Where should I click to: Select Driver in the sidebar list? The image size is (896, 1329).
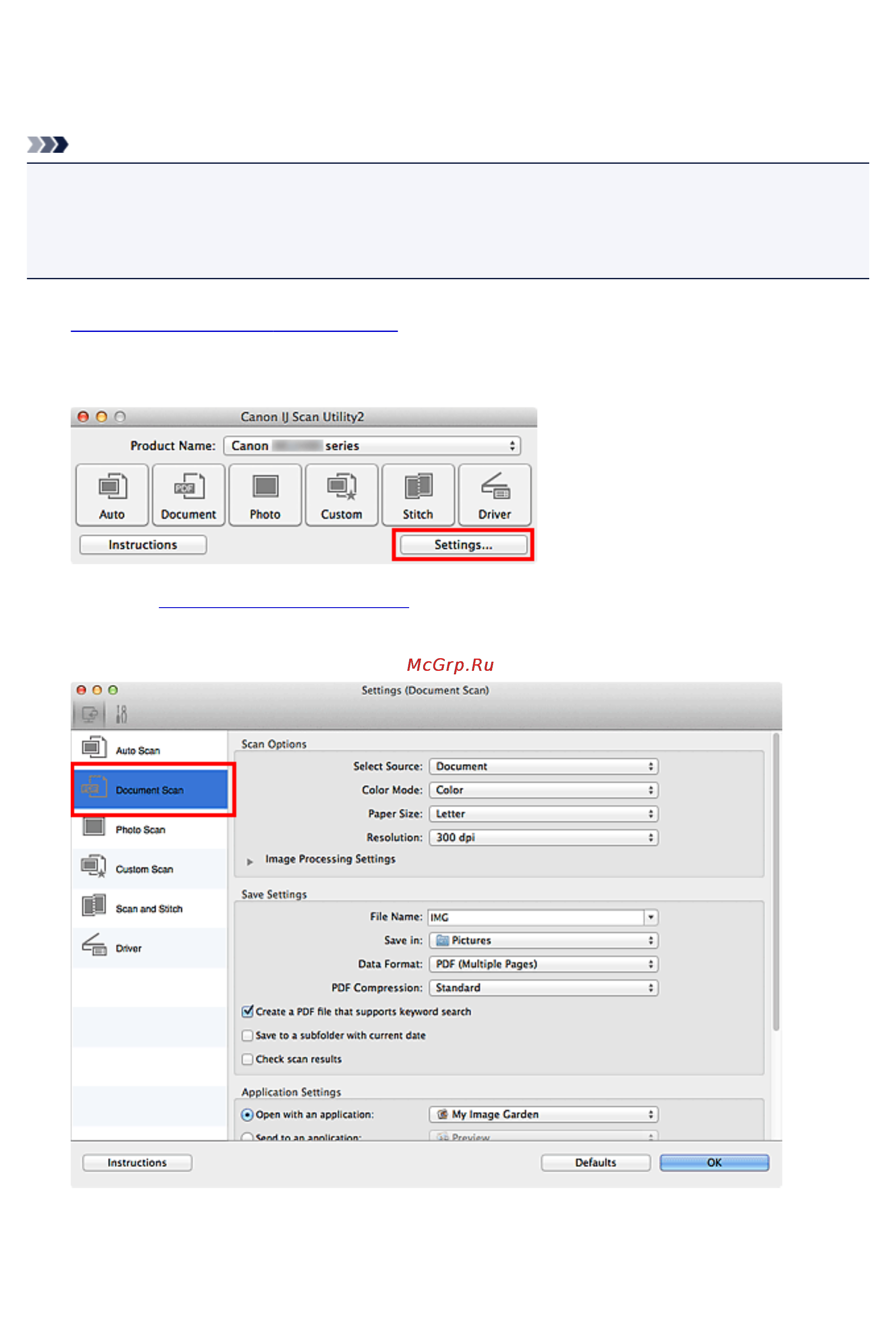tap(150, 947)
